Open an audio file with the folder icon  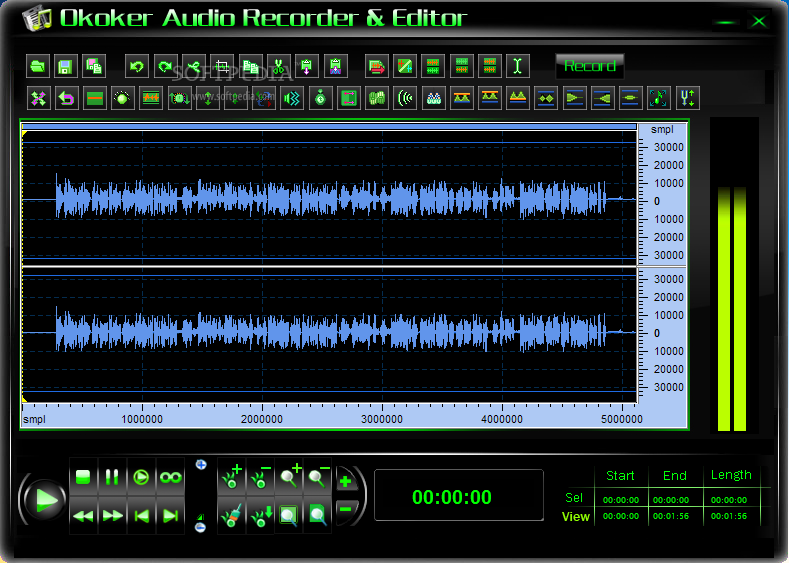pyautogui.click(x=38, y=66)
